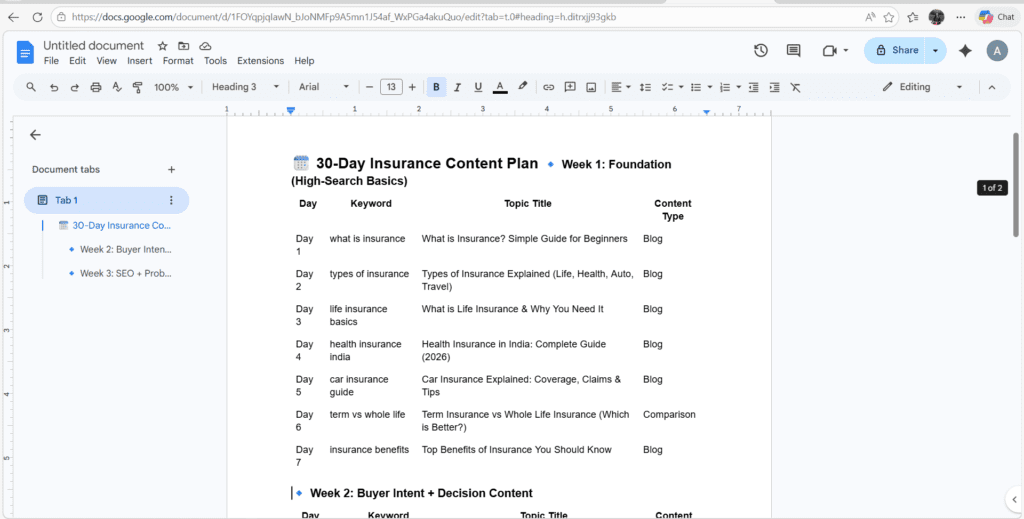Run spelling and grammar check

click(x=117, y=87)
